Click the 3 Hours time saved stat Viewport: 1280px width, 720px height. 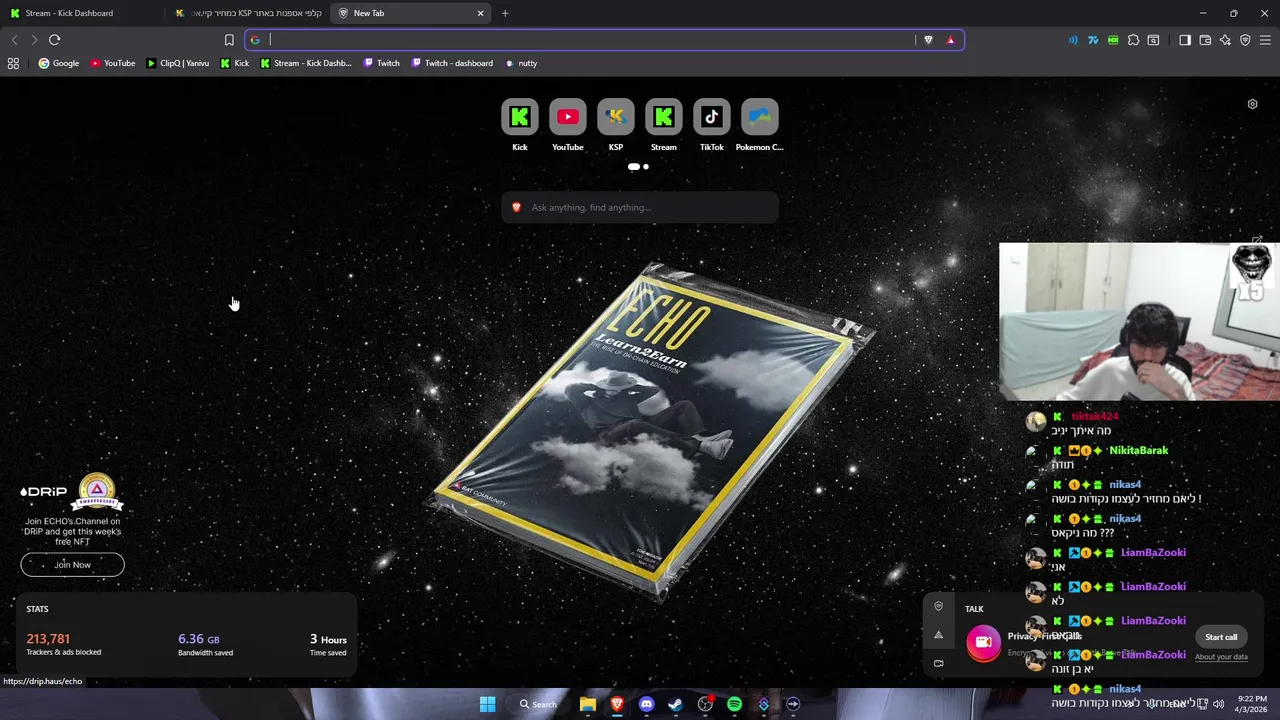click(328, 644)
